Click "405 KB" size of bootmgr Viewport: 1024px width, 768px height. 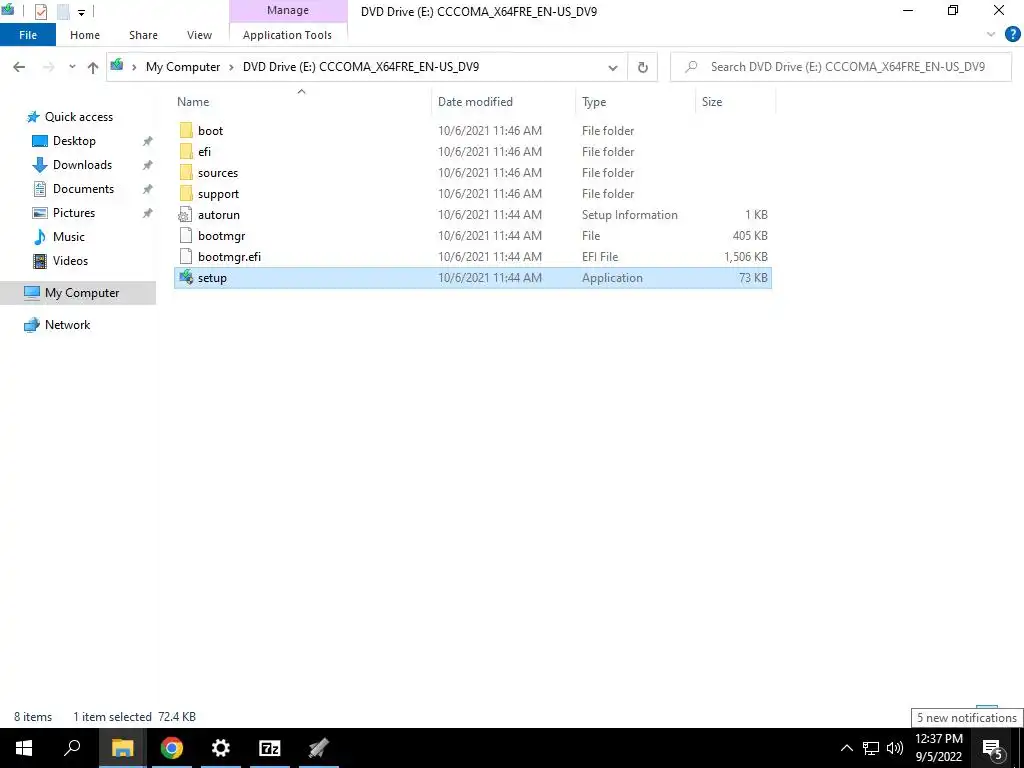pyautogui.click(x=750, y=236)
